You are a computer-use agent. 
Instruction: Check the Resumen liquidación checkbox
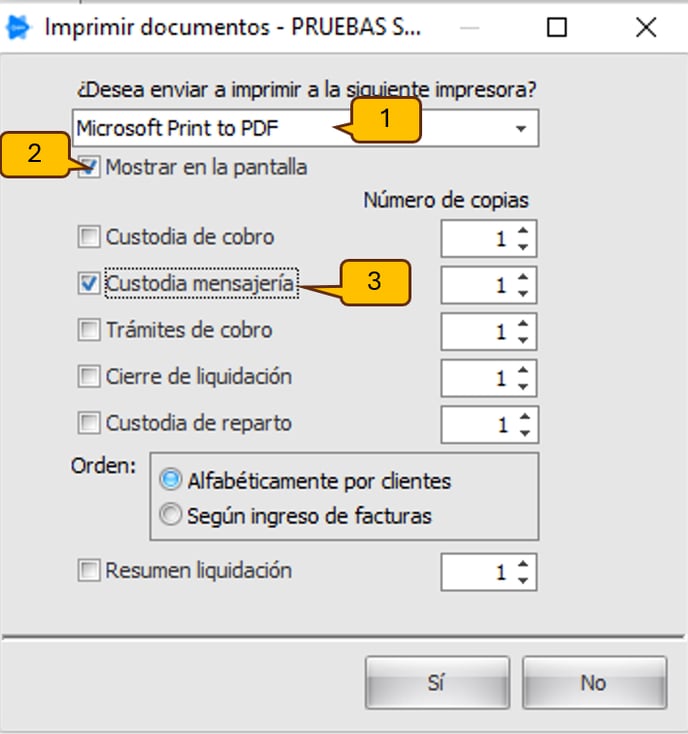click(x=89, y=571)
